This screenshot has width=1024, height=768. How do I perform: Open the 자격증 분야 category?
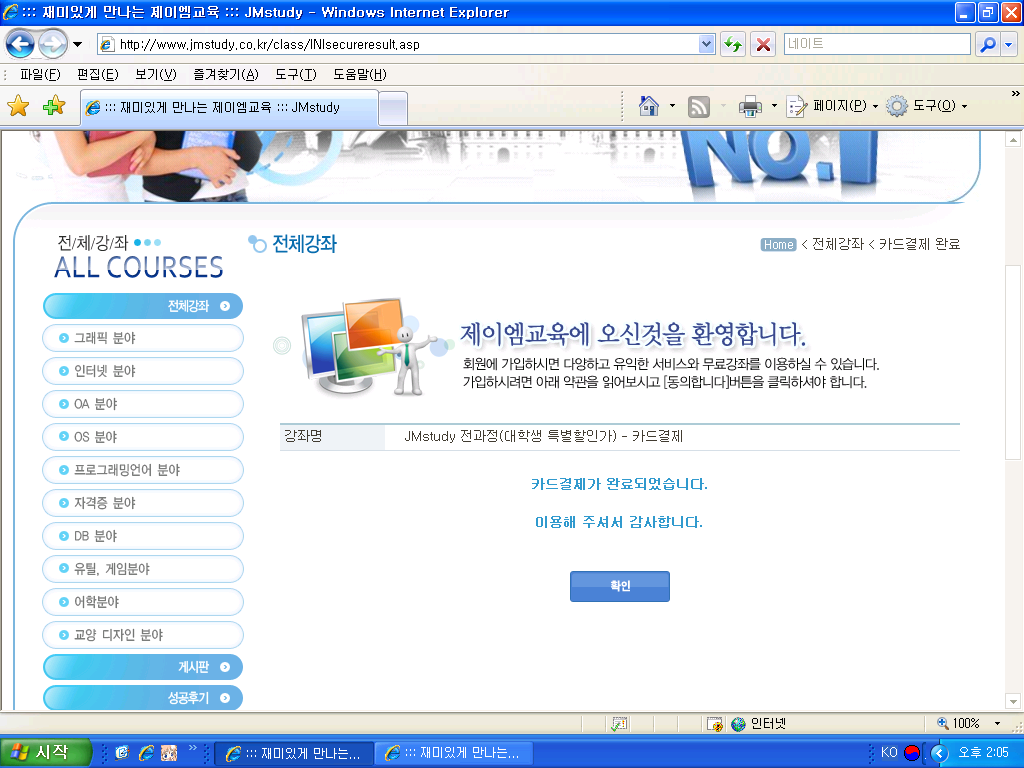pyautogui.click(x=143, y=503)
